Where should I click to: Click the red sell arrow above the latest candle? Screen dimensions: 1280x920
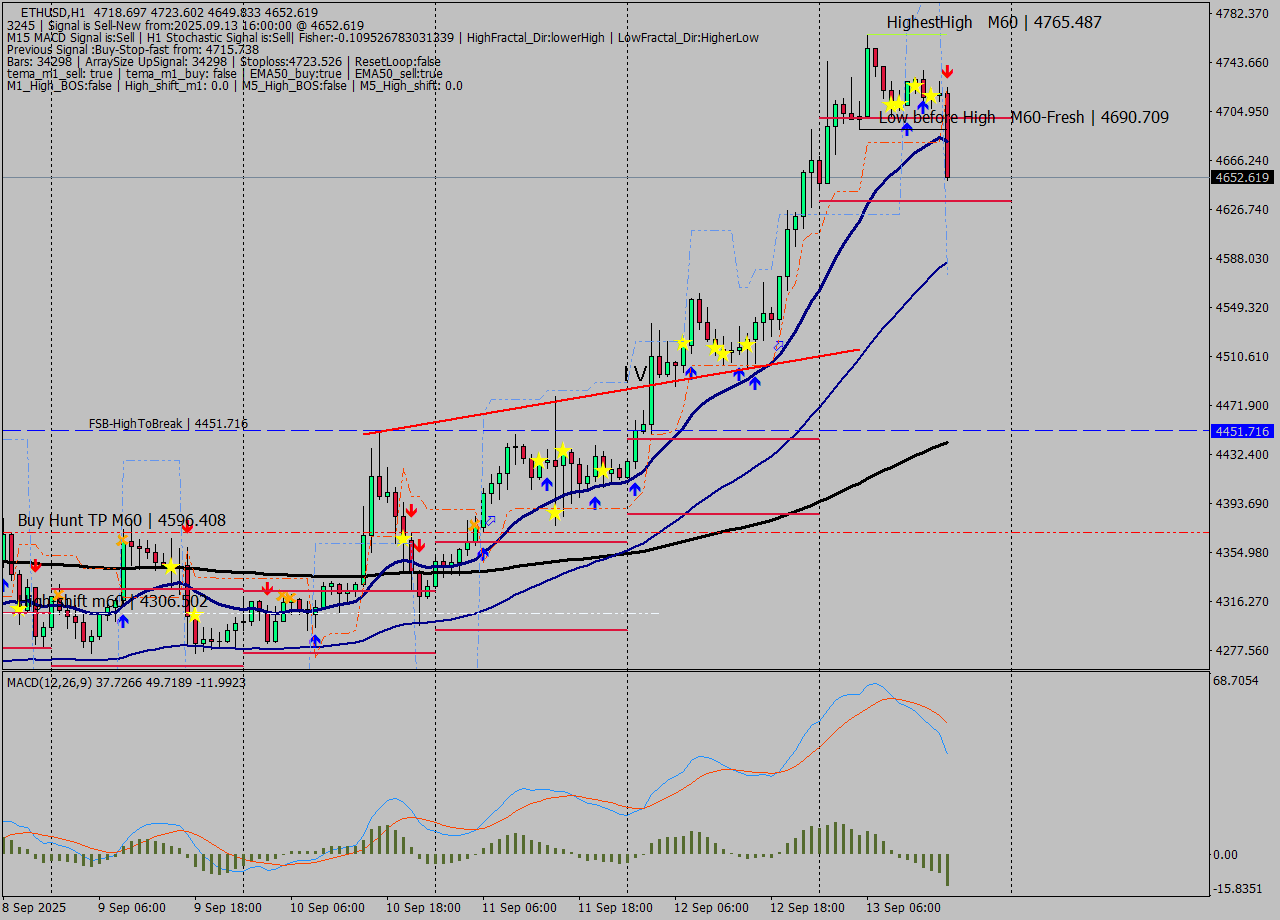click(947, 72)
